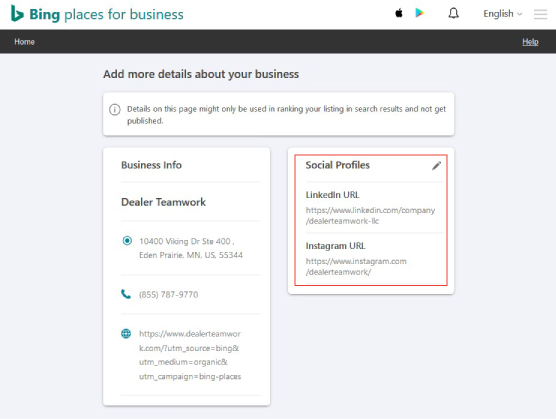
Task: Click the 'Details on this page' notice text
Action: (287, 115)
